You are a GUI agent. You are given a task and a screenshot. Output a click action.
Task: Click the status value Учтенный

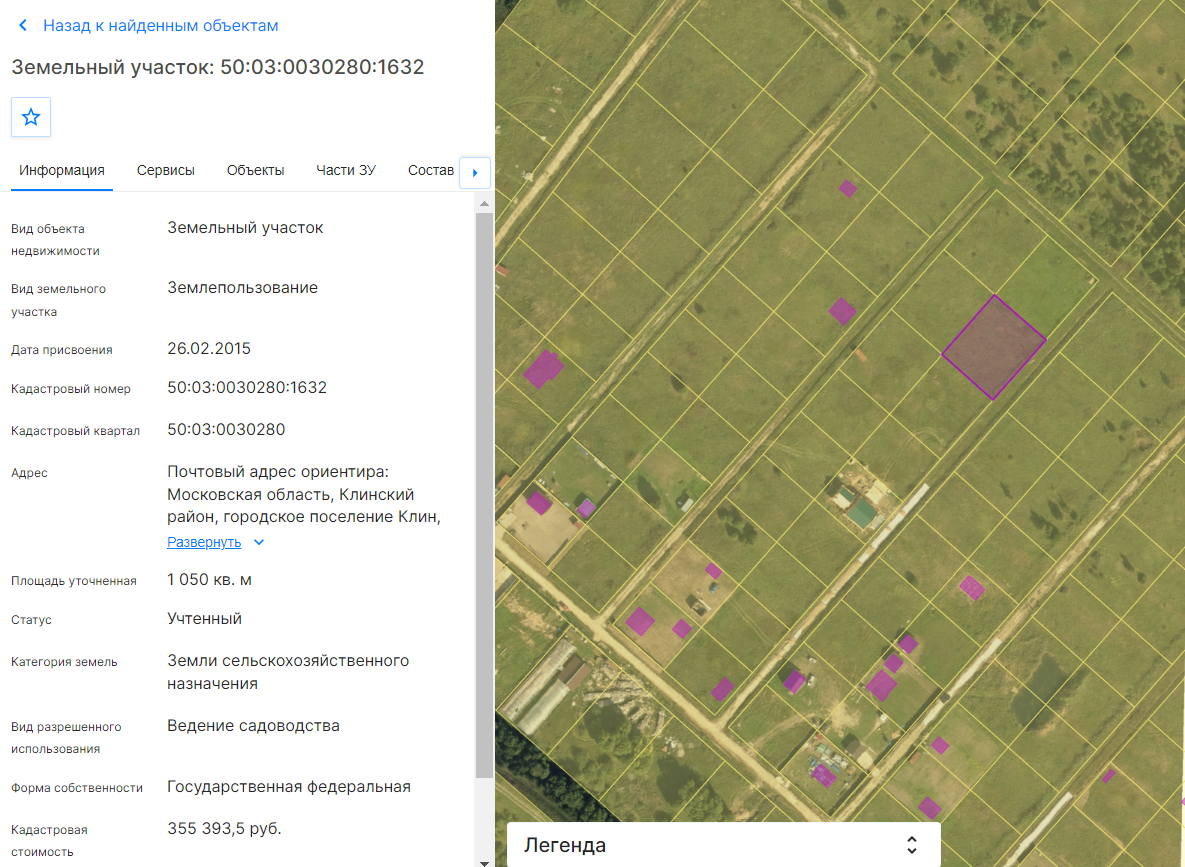click(x=204, y=619)
